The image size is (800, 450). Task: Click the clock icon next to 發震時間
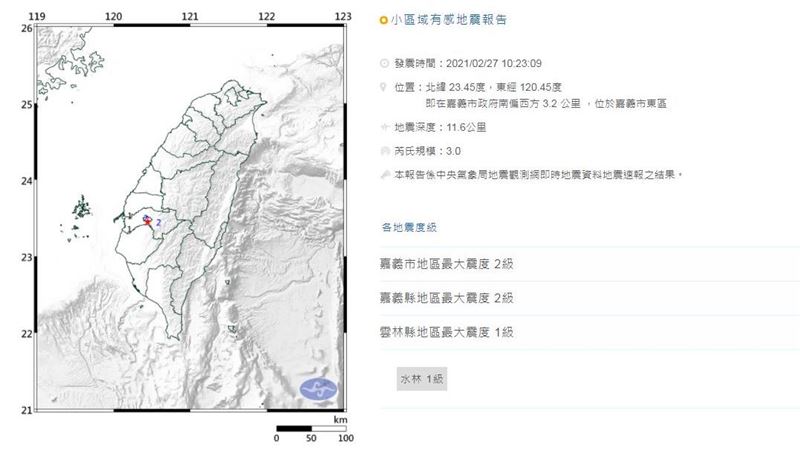tap(384, 63)
